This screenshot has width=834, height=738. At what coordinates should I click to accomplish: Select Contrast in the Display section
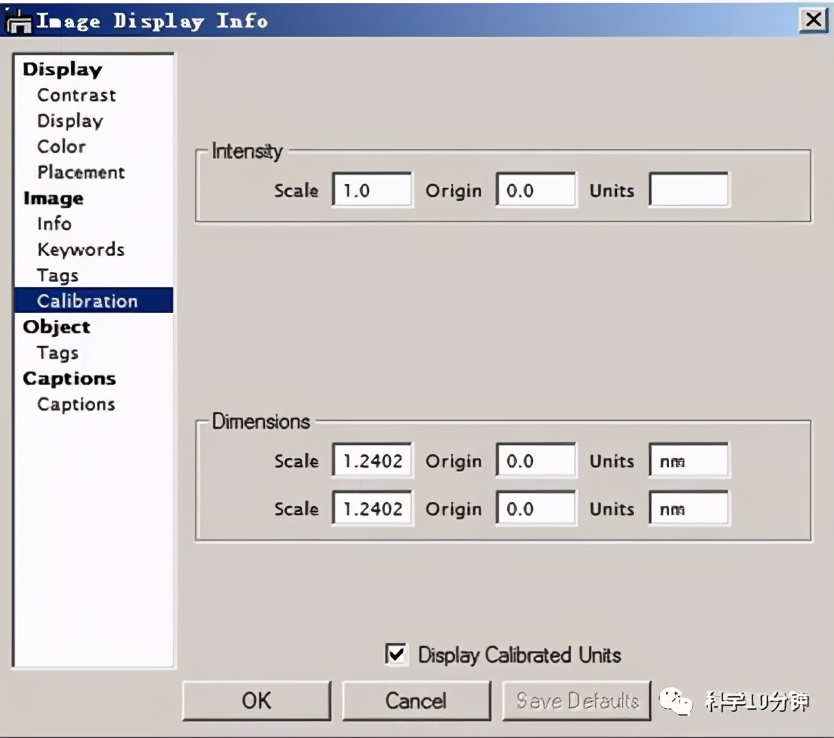(76, 95)
